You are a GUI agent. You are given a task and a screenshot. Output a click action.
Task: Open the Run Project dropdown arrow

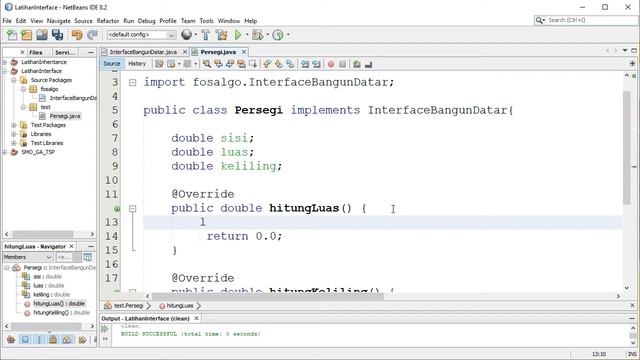(247, 35)
